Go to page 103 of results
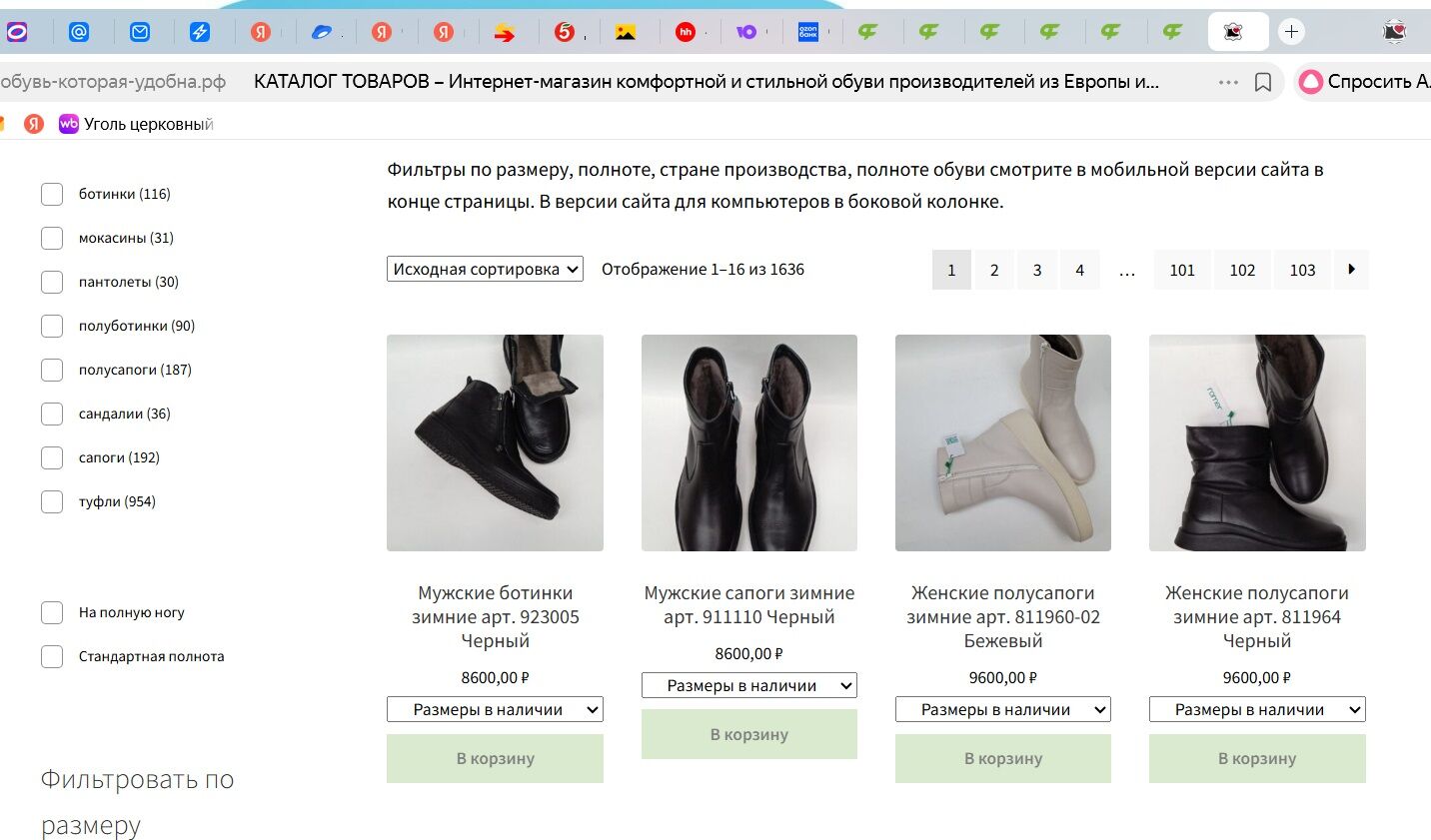Image resolution: width=1431 pixels, height=840 pixels. click(x=1302, y=270)
